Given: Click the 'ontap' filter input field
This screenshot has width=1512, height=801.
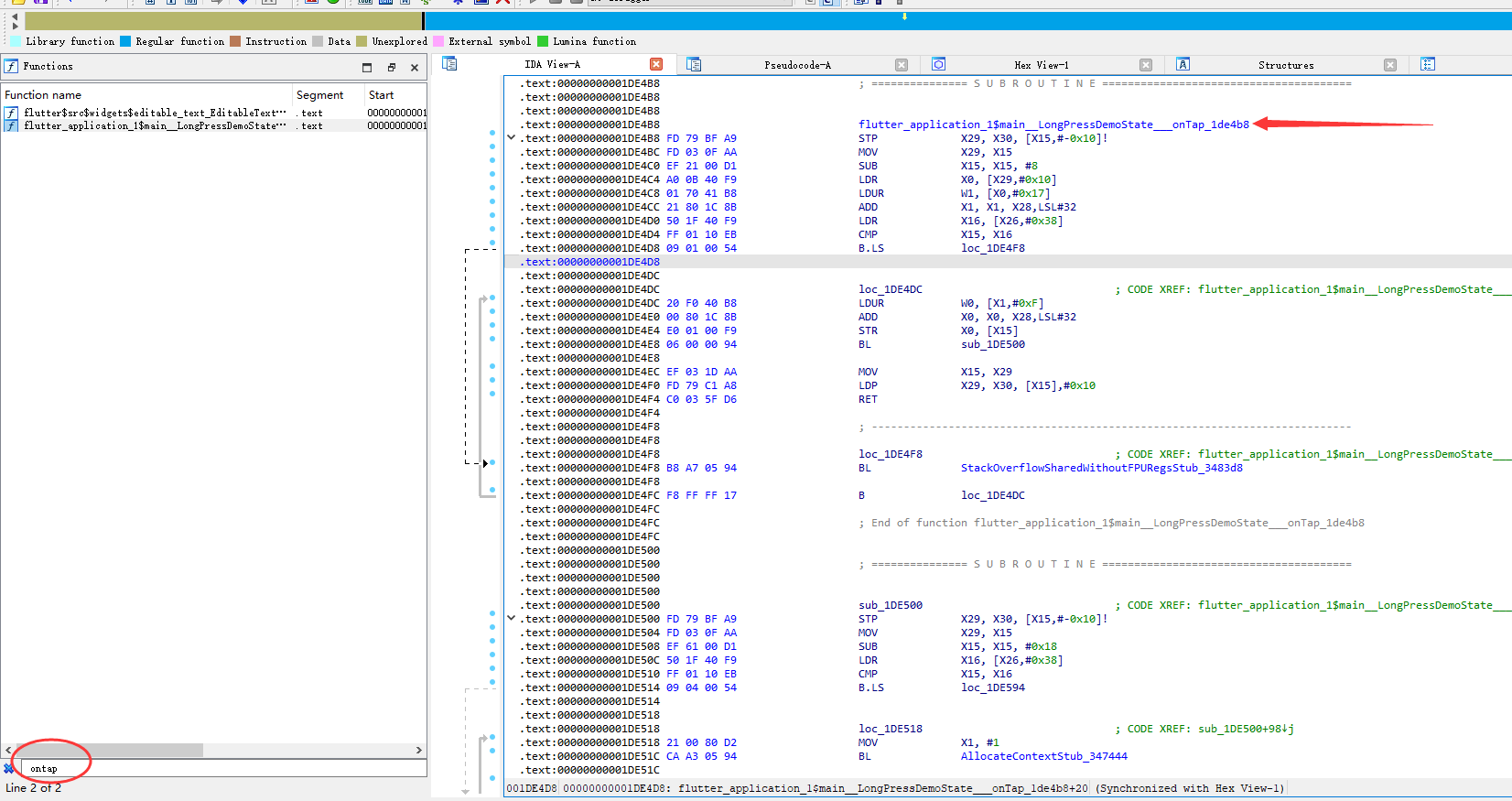Looking at the screenshot, I should tap(223, 768).
